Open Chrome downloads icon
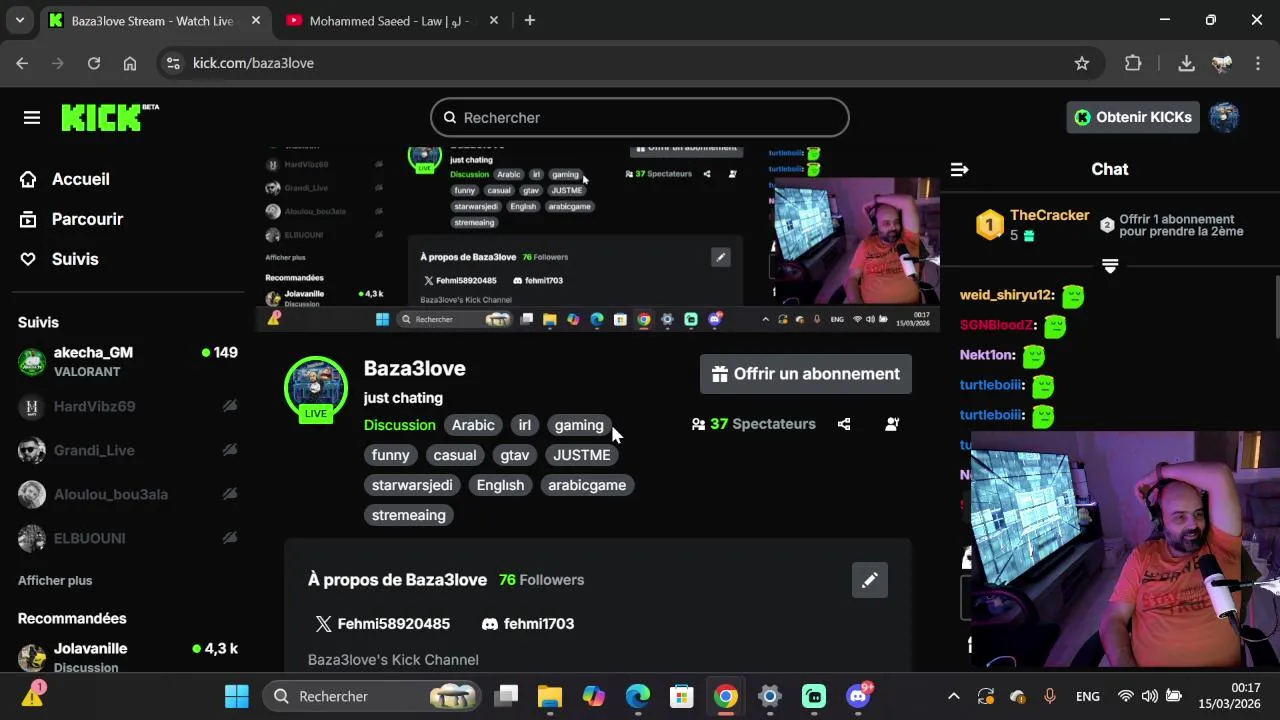 tap(1186, 63)
